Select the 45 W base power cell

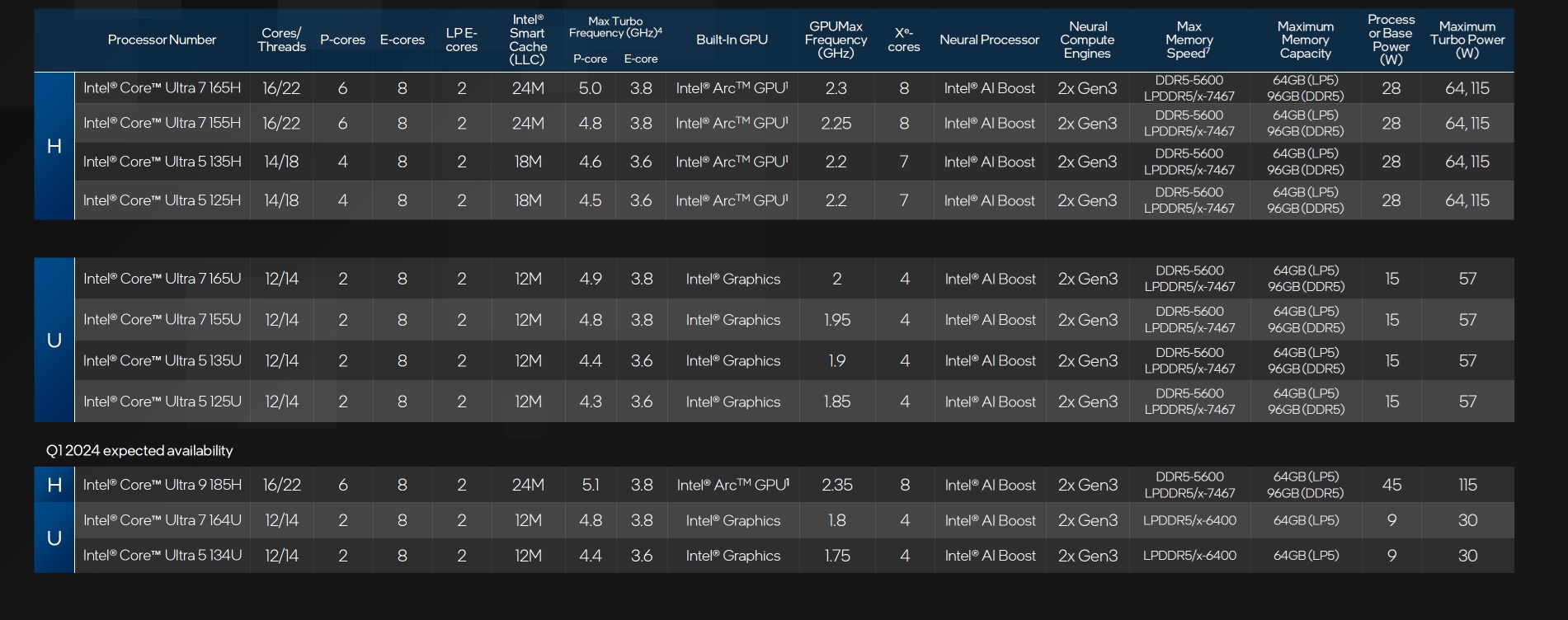[x=1391, y=485]
